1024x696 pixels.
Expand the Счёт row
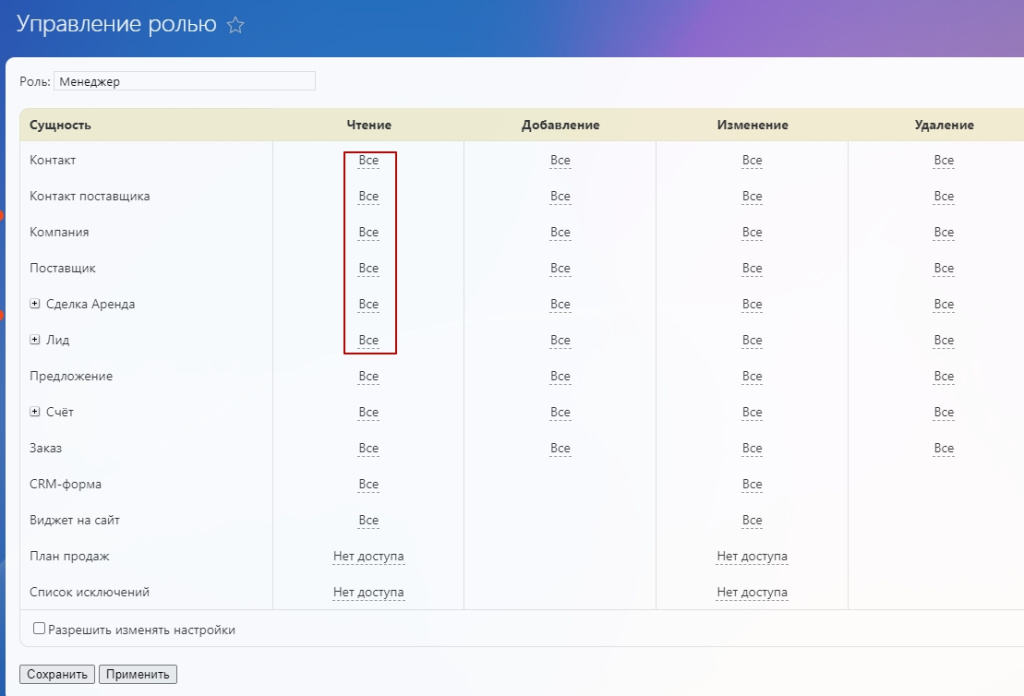pos(35,412)
